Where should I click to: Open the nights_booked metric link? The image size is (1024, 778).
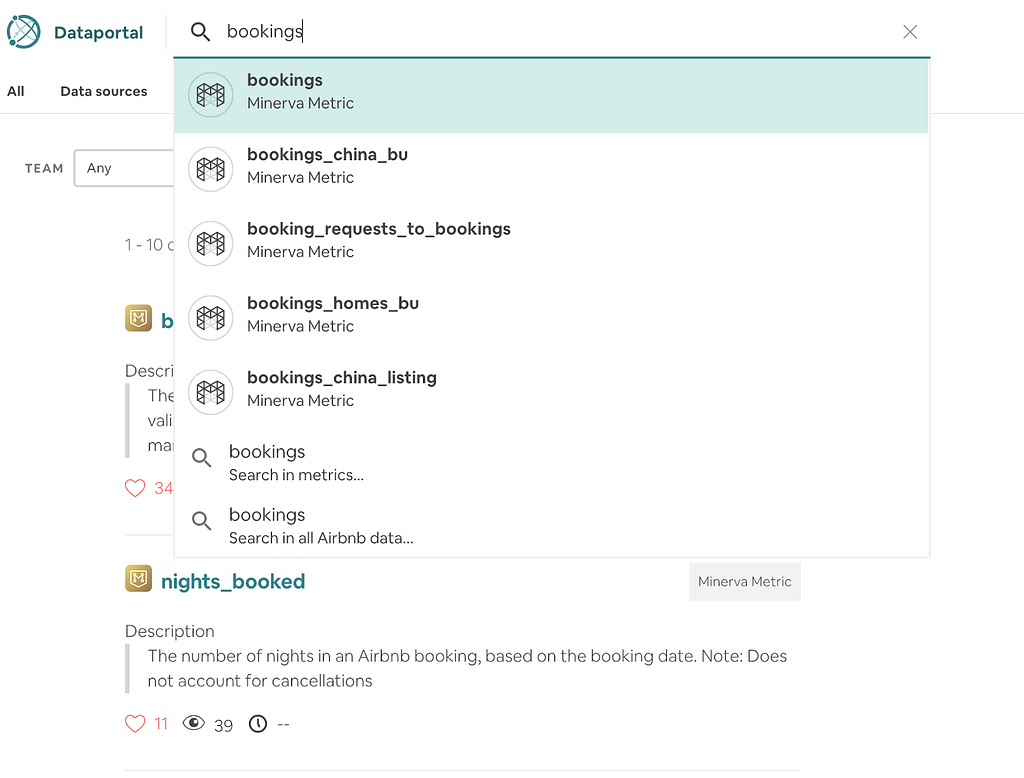tap(232, 581)
